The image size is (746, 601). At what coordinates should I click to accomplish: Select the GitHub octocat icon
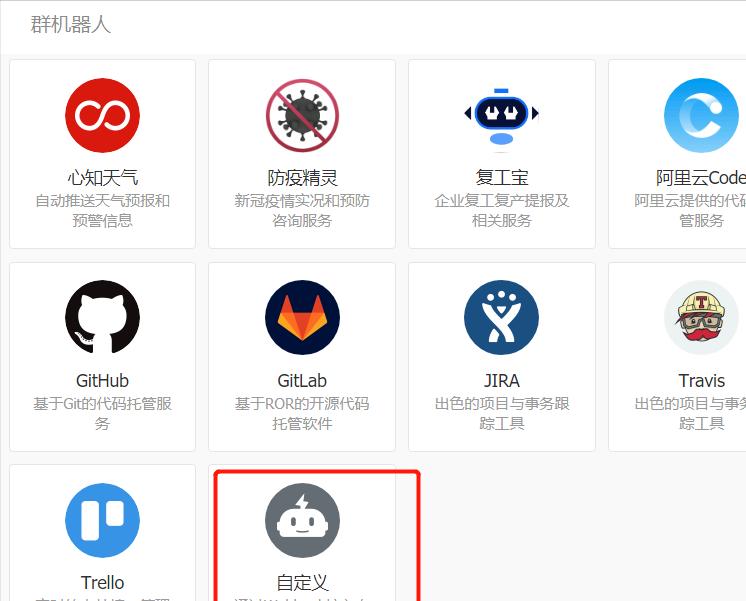click(x=102, y=317)
